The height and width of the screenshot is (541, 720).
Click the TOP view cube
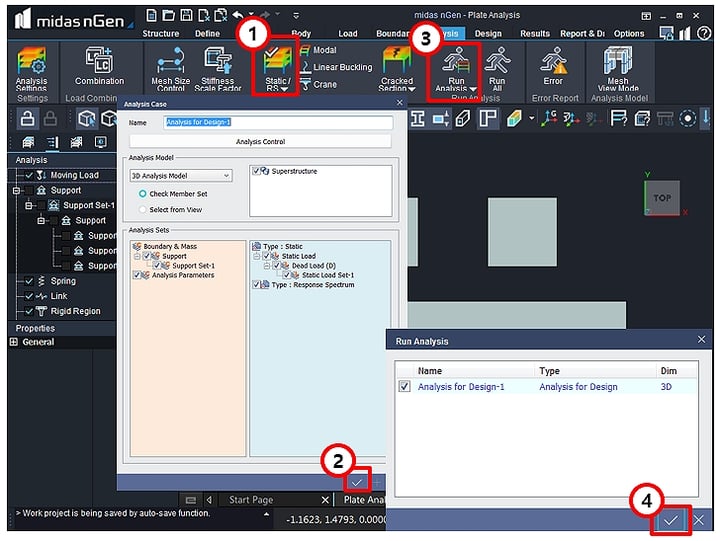click(662, 198)
